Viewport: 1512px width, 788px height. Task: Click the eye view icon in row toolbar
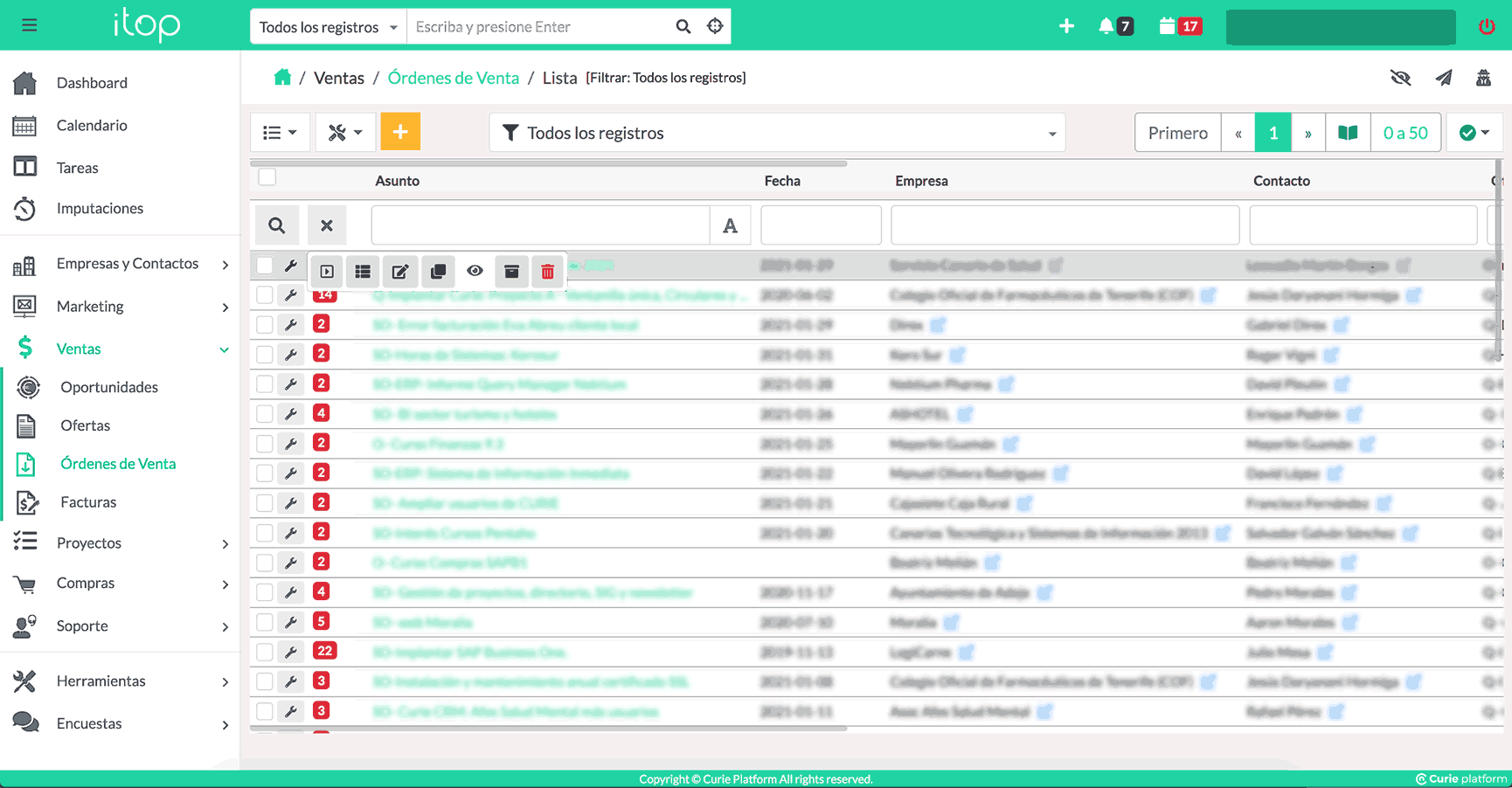pyautogui.click(x=475, y=271)
